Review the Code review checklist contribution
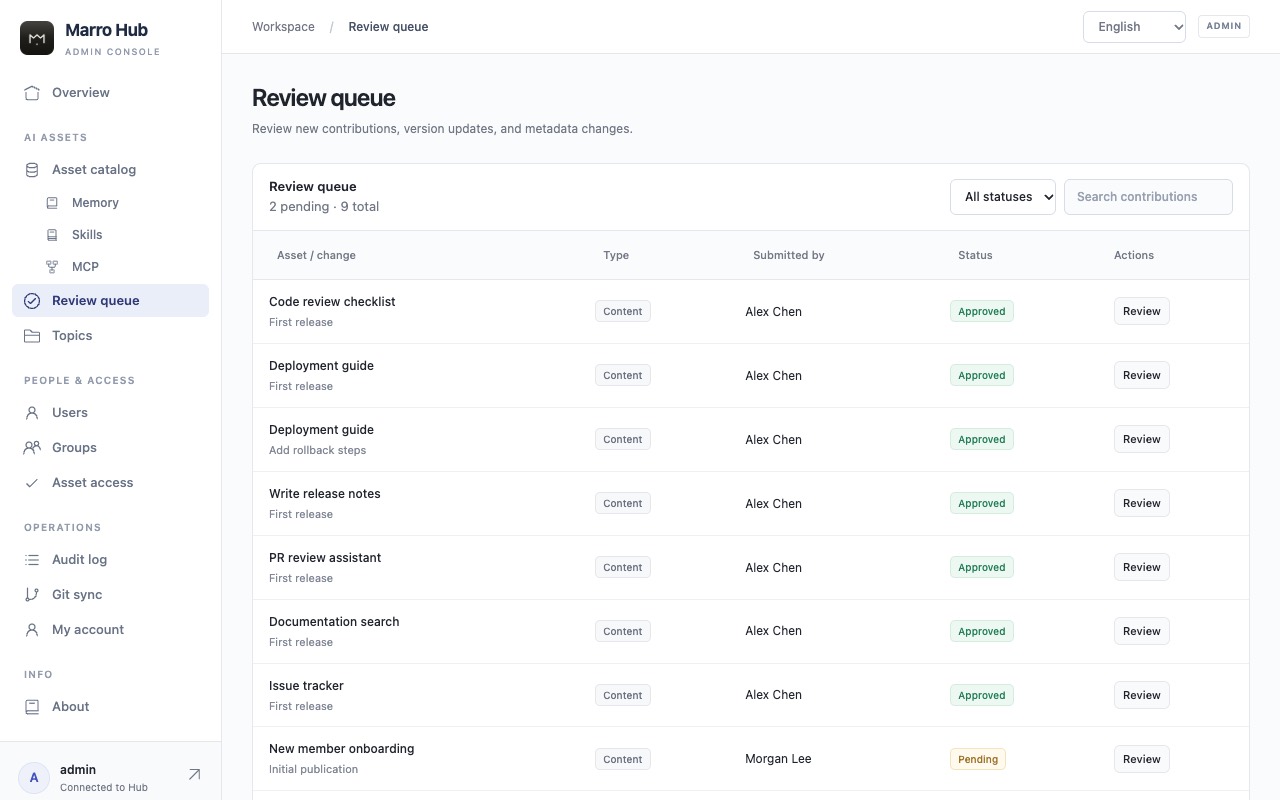1280x800 pixels. [1141, 311]
